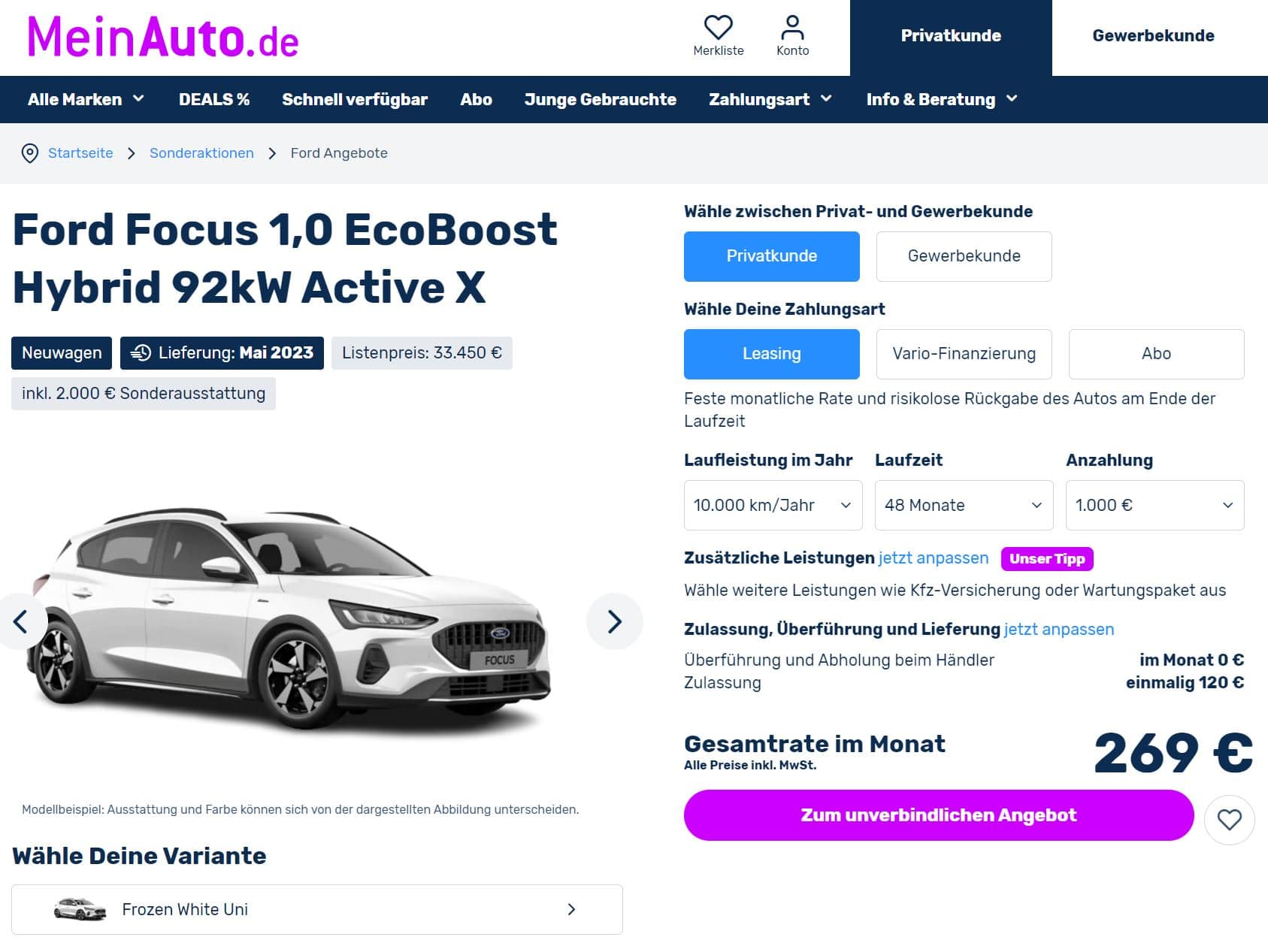1268x952 pixels.
Task: Click jetzt anpassen for Zulassung, Überführung
Action: pos(1059,630)
